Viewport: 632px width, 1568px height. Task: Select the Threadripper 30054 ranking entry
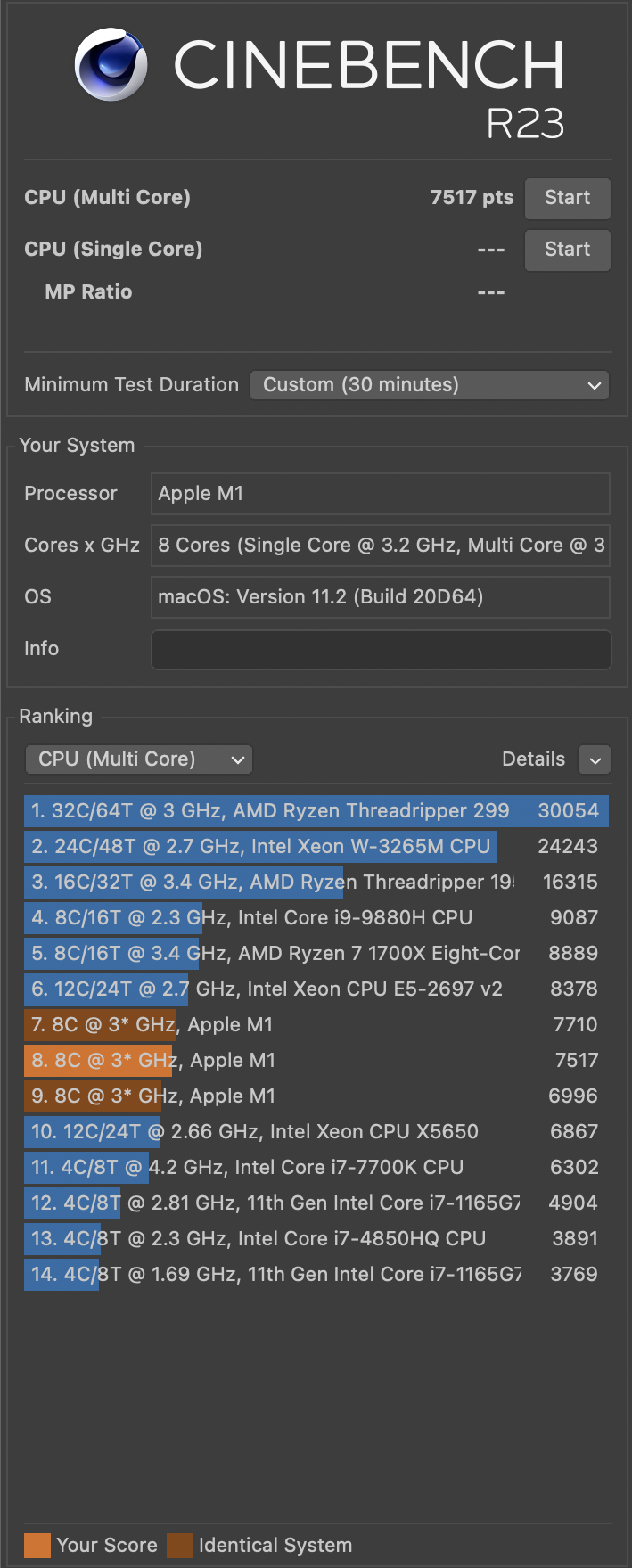(x=316, y=811)
